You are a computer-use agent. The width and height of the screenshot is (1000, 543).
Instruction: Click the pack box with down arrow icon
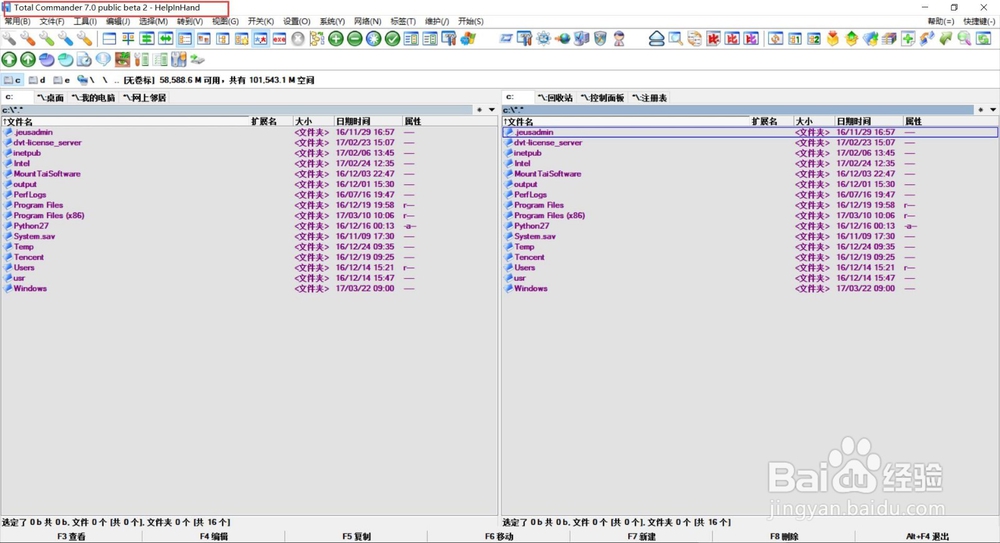coord(832,39)
